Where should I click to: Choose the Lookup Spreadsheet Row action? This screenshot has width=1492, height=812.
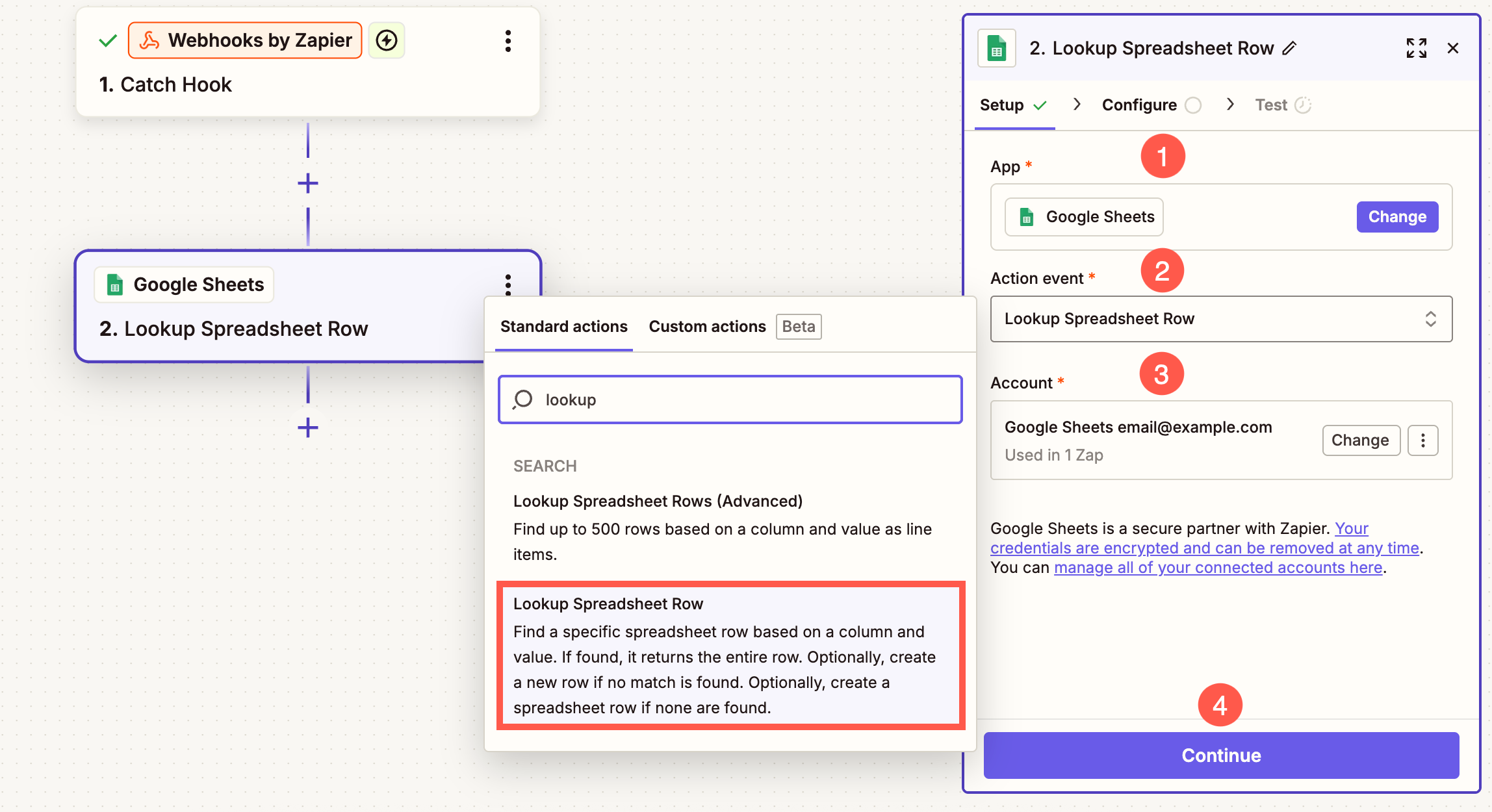coord(731,655)
